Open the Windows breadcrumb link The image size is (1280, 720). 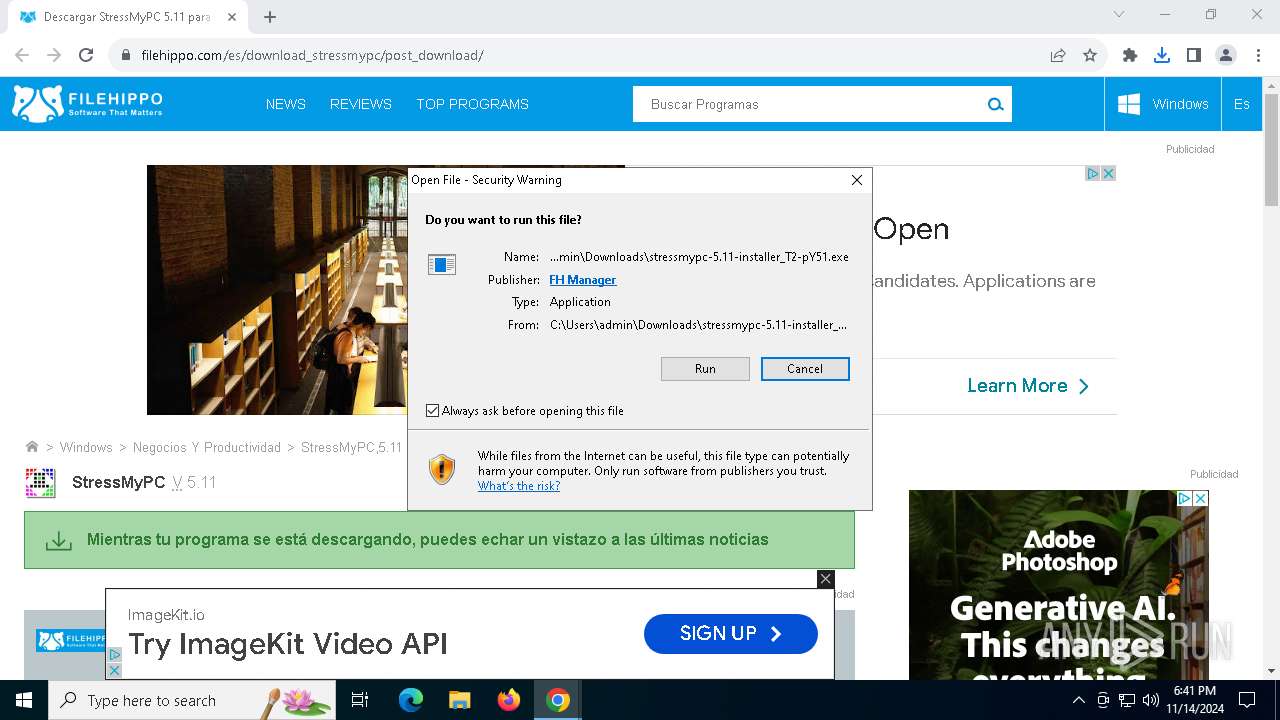pyautogui.click(x=86, y=447)
